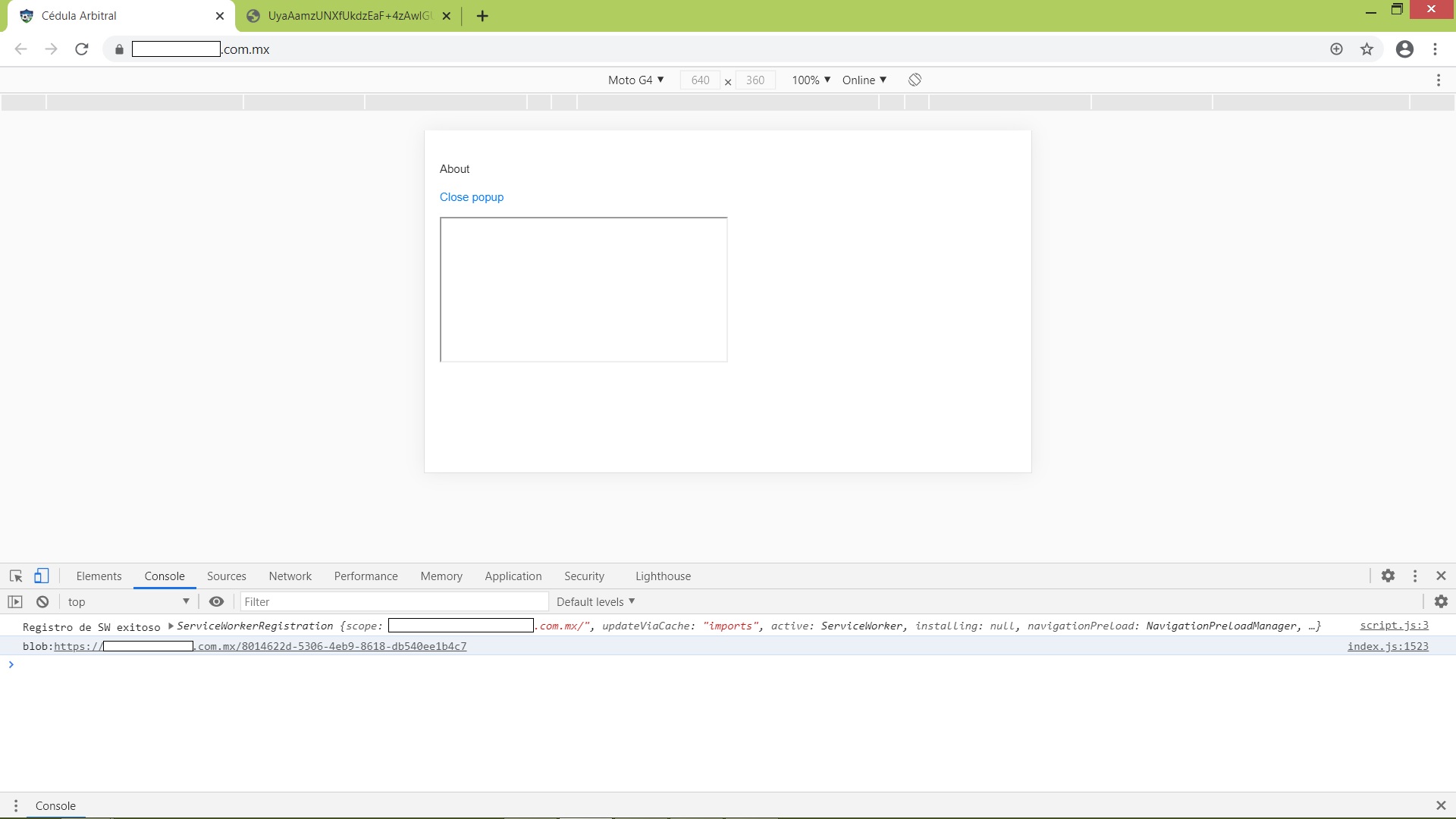Screen dimensions: 1456x819
Task: Open the blob URL link in console
Action: (x=260, y=646)
